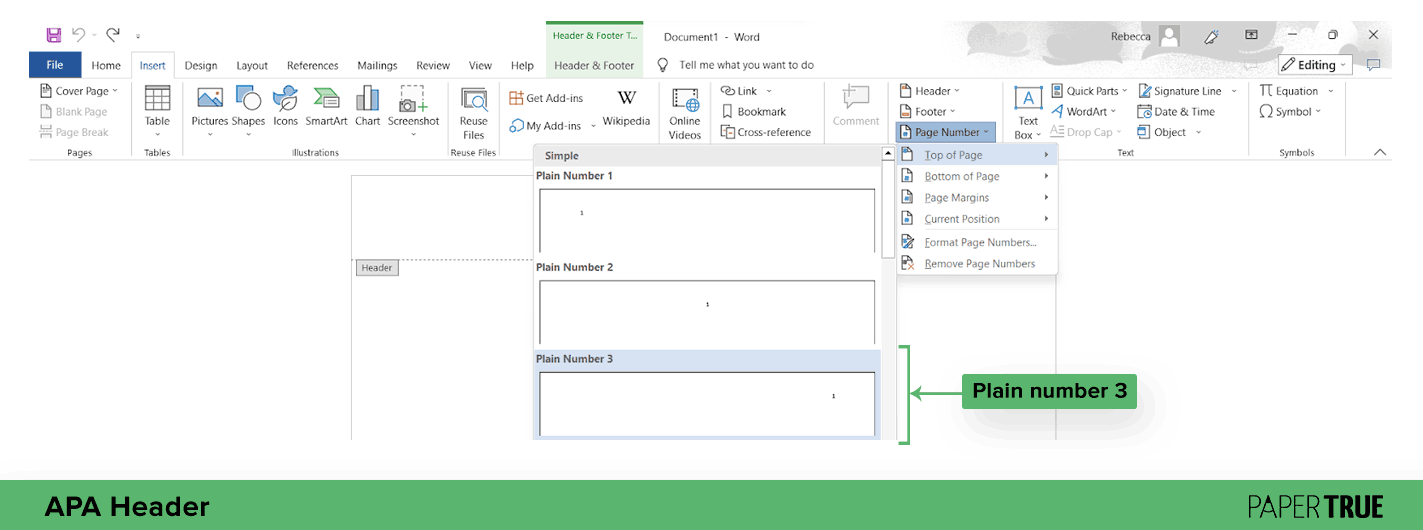
Task: Switch to the Home tab
Action: click(x=106, y=65)
